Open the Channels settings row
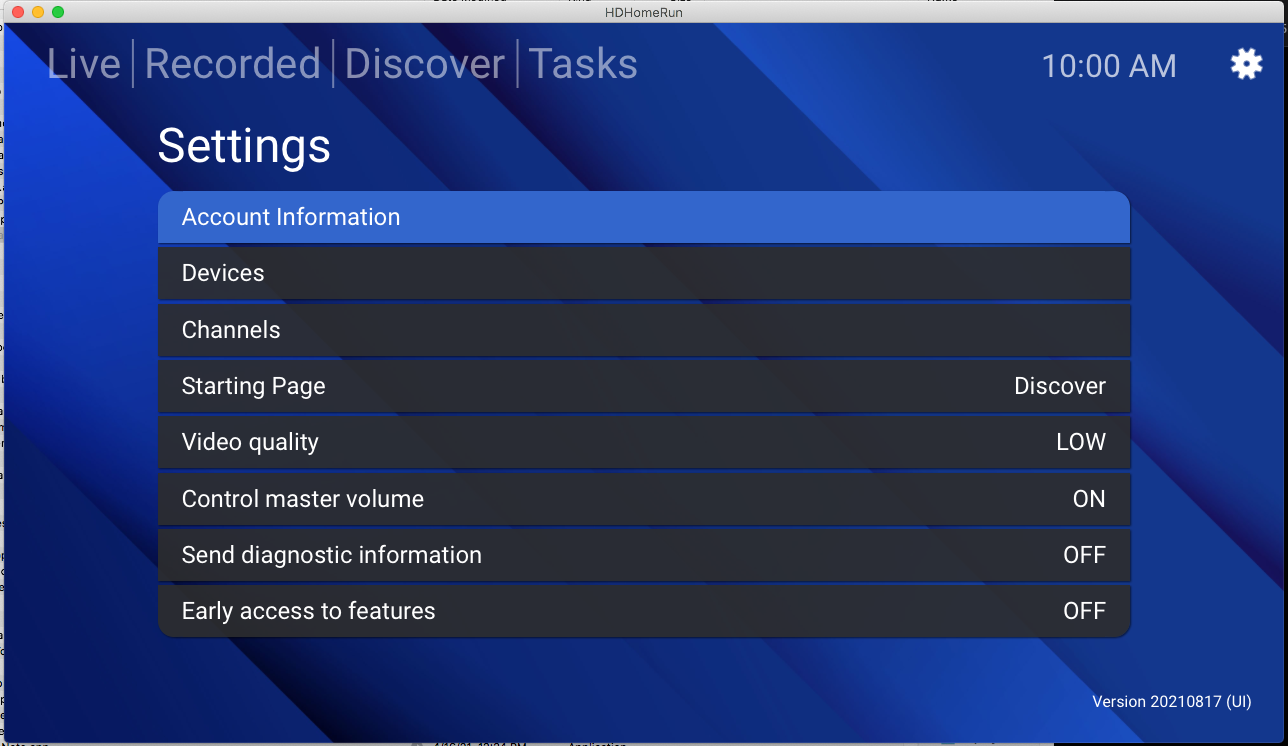The width and height of the screenshot is (1288, 746). [644, 330]
